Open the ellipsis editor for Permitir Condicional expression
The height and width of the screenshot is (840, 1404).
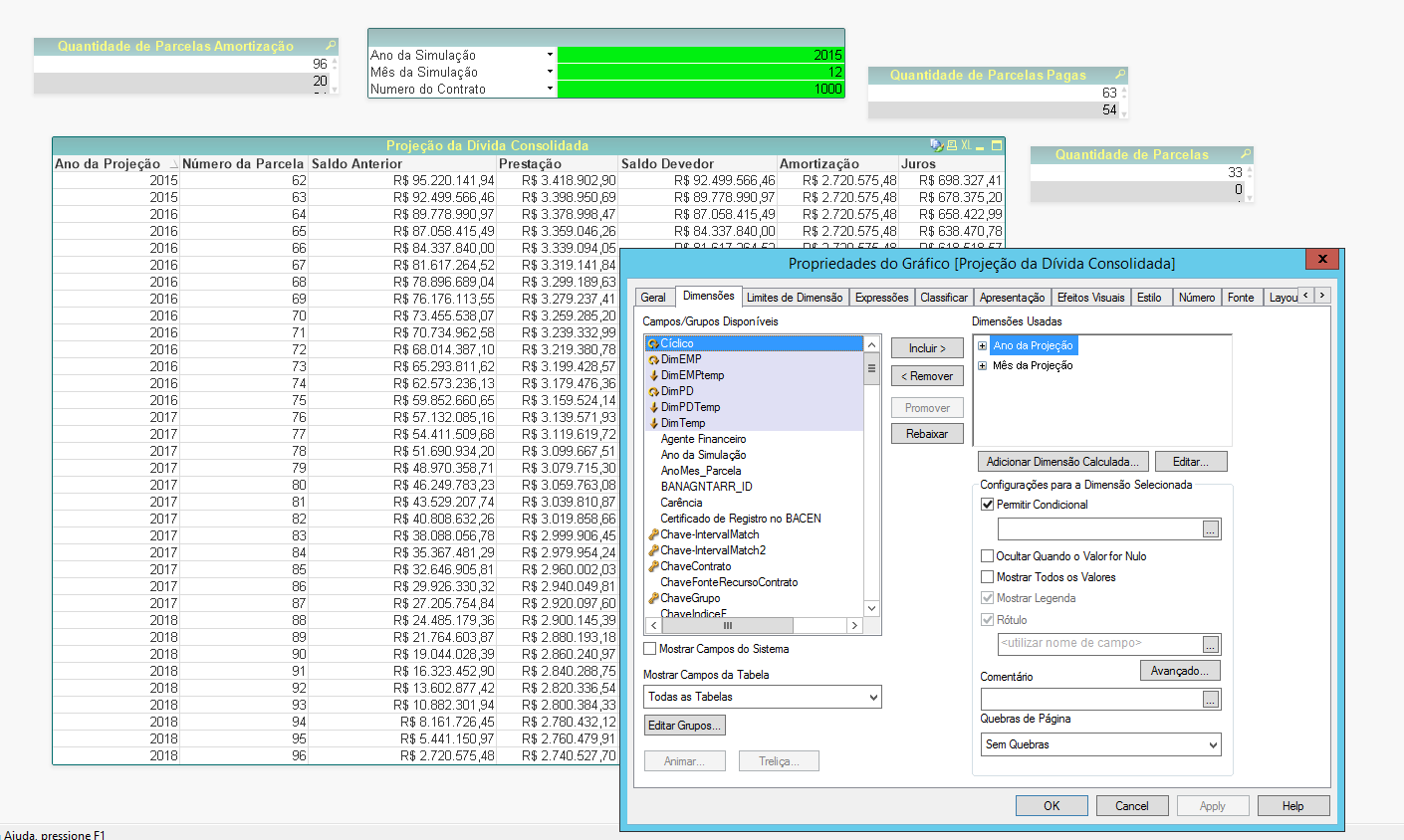point(1211,529)
